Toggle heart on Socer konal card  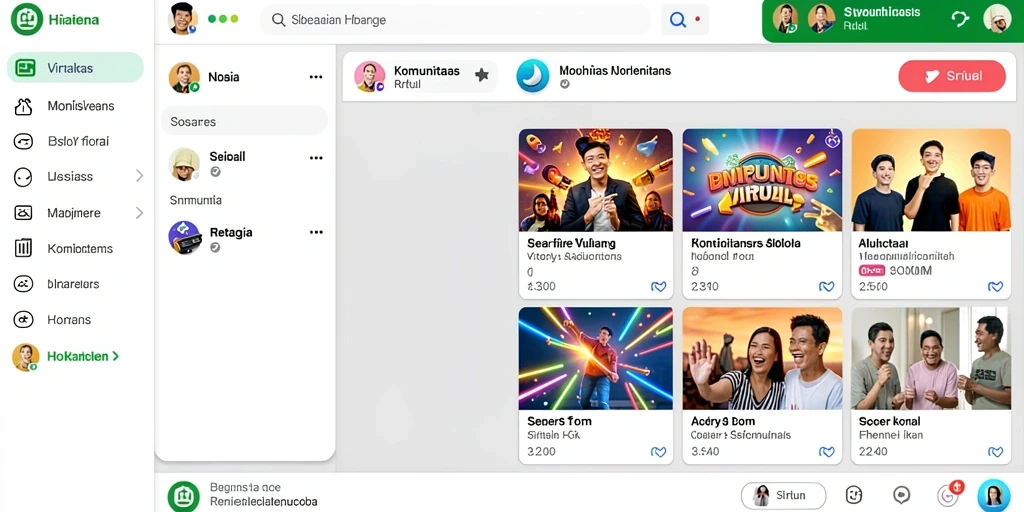point(995,451)
